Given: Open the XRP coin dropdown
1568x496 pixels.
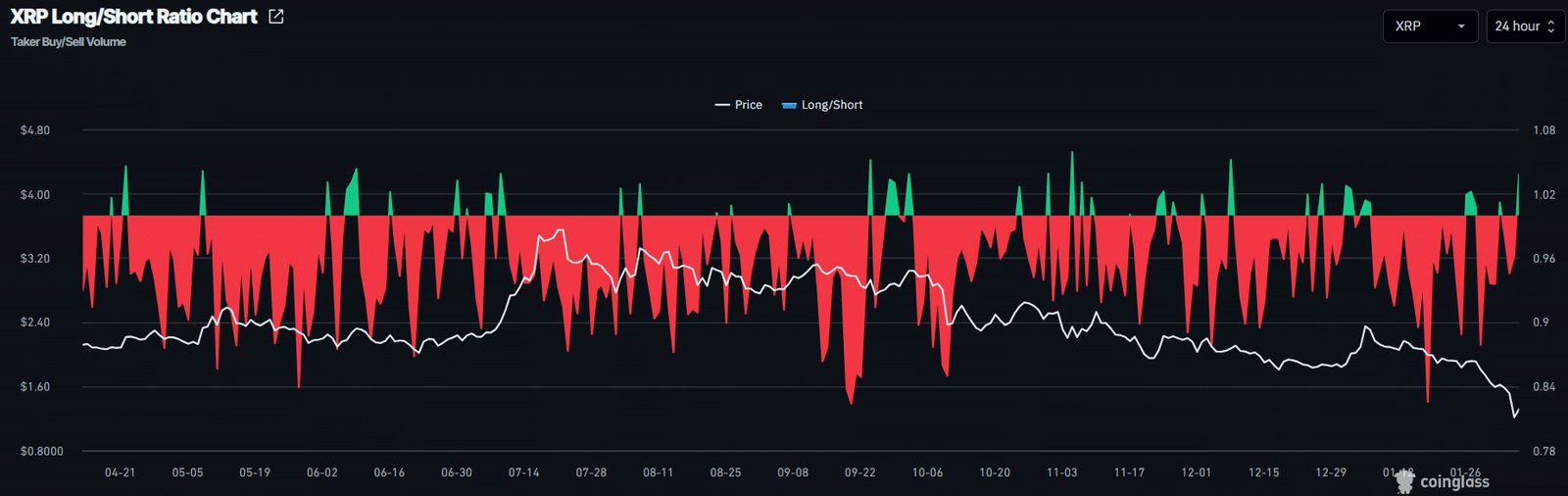Looking at the screenshot, I should (x=1429, y=26).
